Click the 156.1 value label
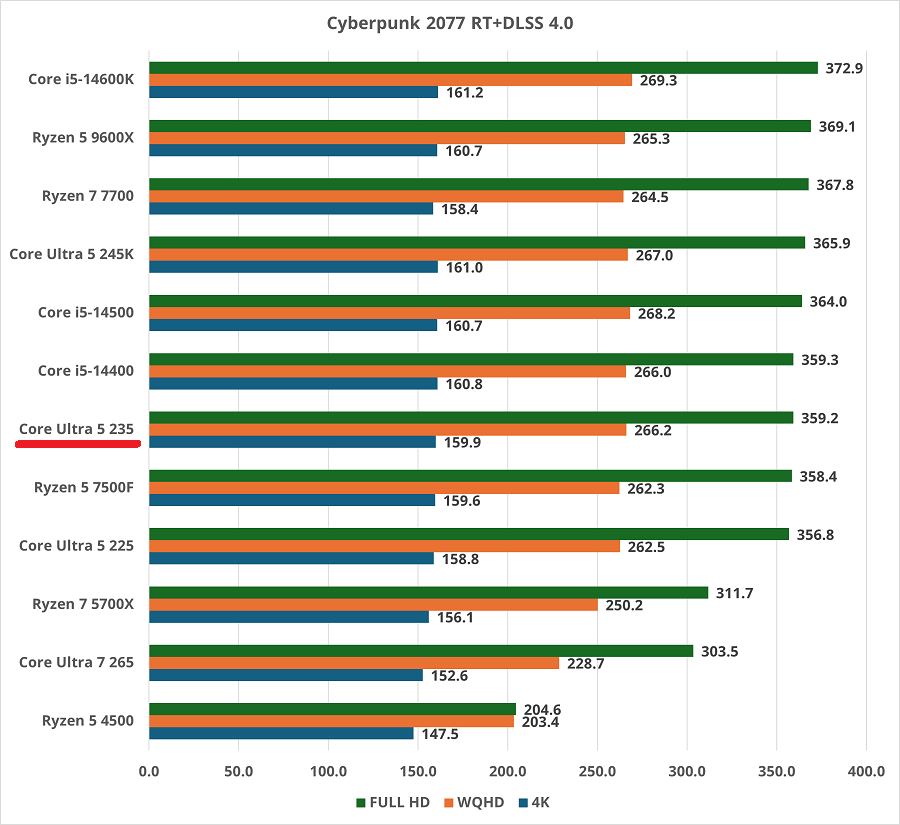Screen dimensions: 900x825 tap(455, 618)
